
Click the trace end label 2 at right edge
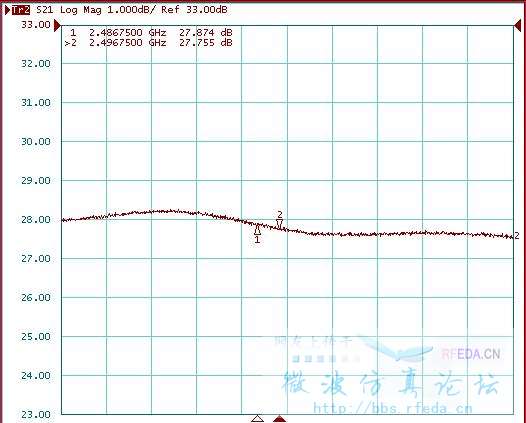click(517, 236)
